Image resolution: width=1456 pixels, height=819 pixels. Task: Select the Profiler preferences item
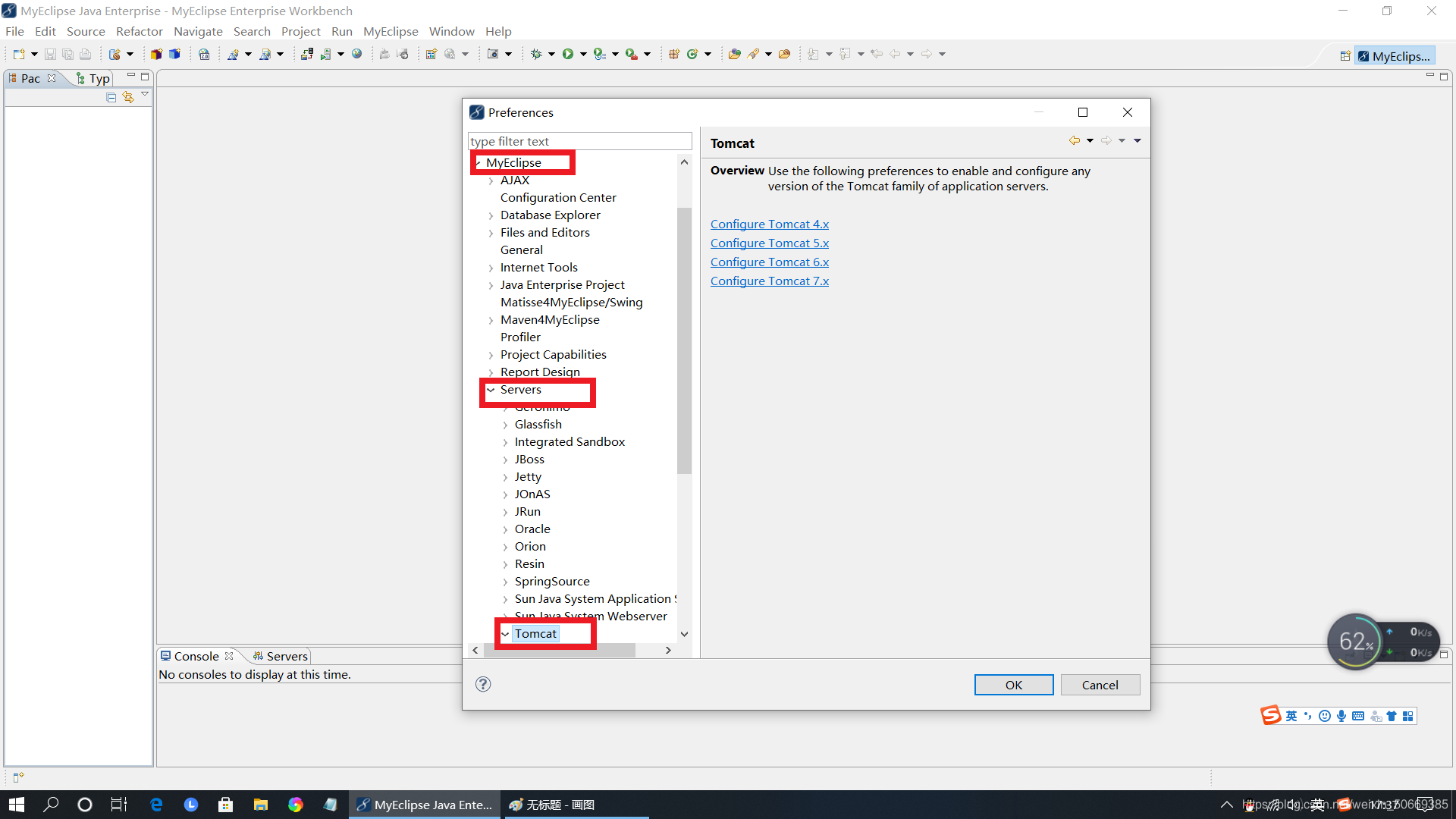pos(520,337)
